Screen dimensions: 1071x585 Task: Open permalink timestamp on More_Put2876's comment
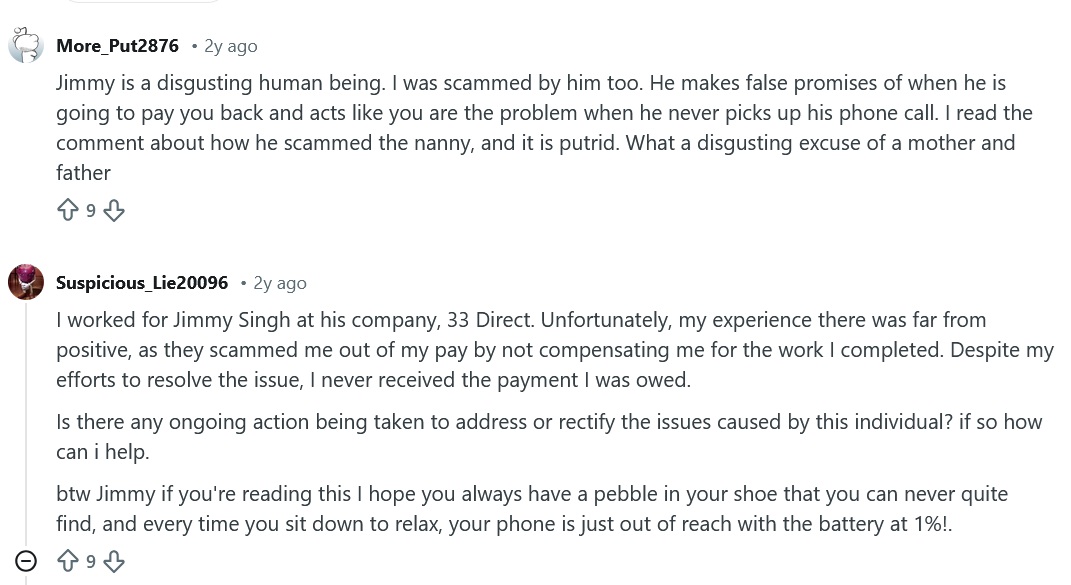pos(230,46)
